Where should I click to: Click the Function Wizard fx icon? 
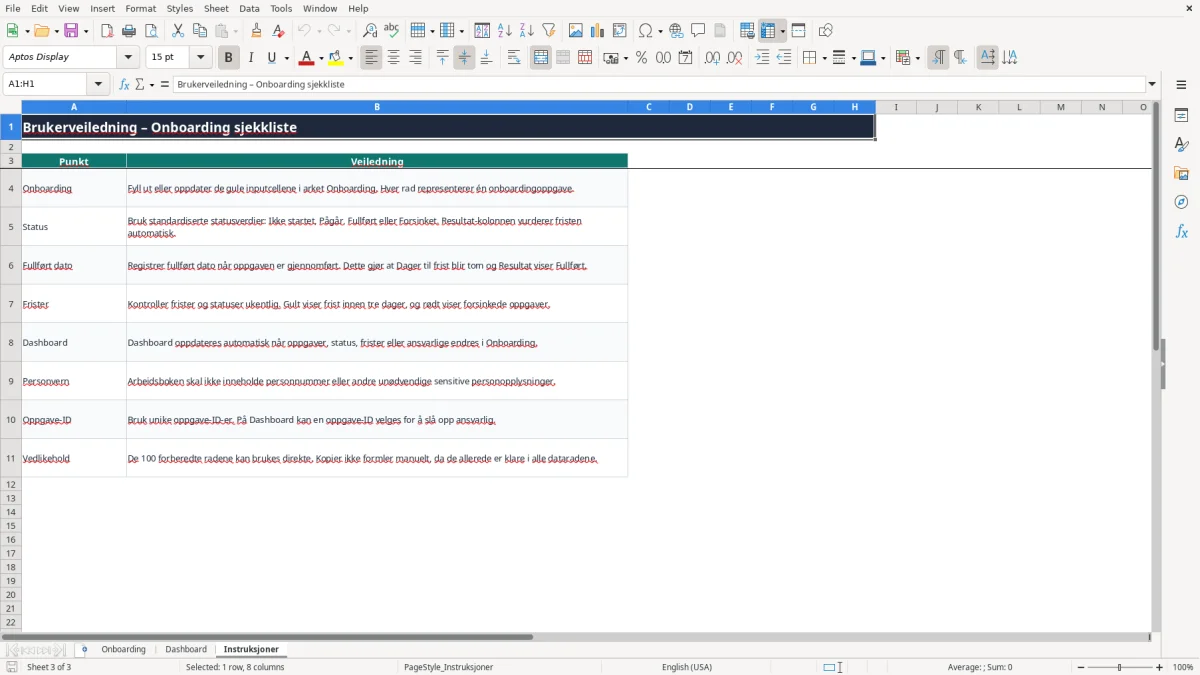point(124,85)
